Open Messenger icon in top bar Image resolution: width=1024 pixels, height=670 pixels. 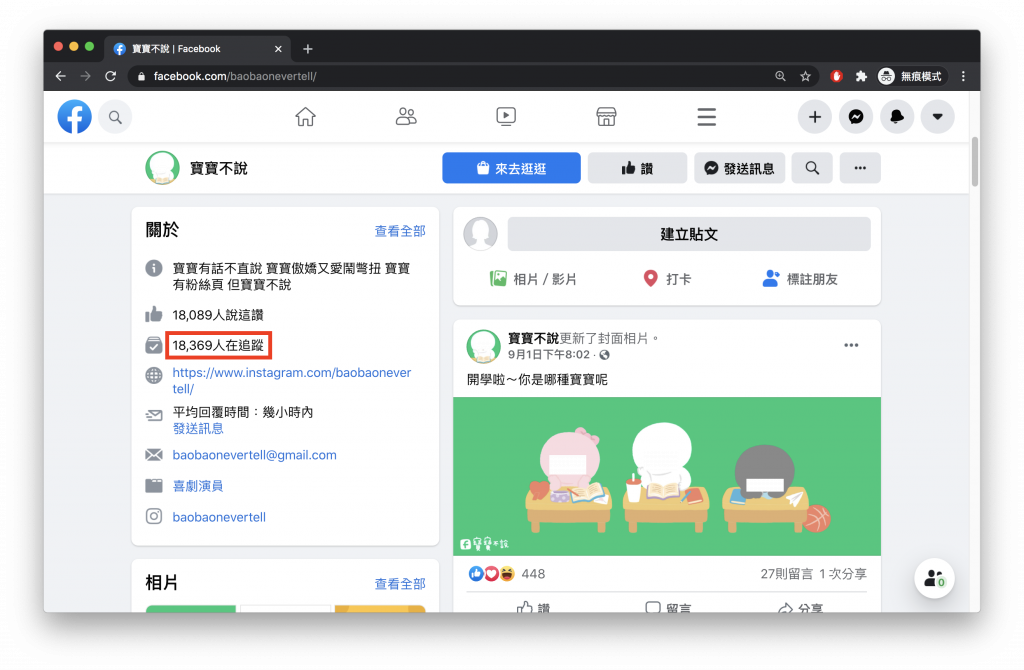856,117
